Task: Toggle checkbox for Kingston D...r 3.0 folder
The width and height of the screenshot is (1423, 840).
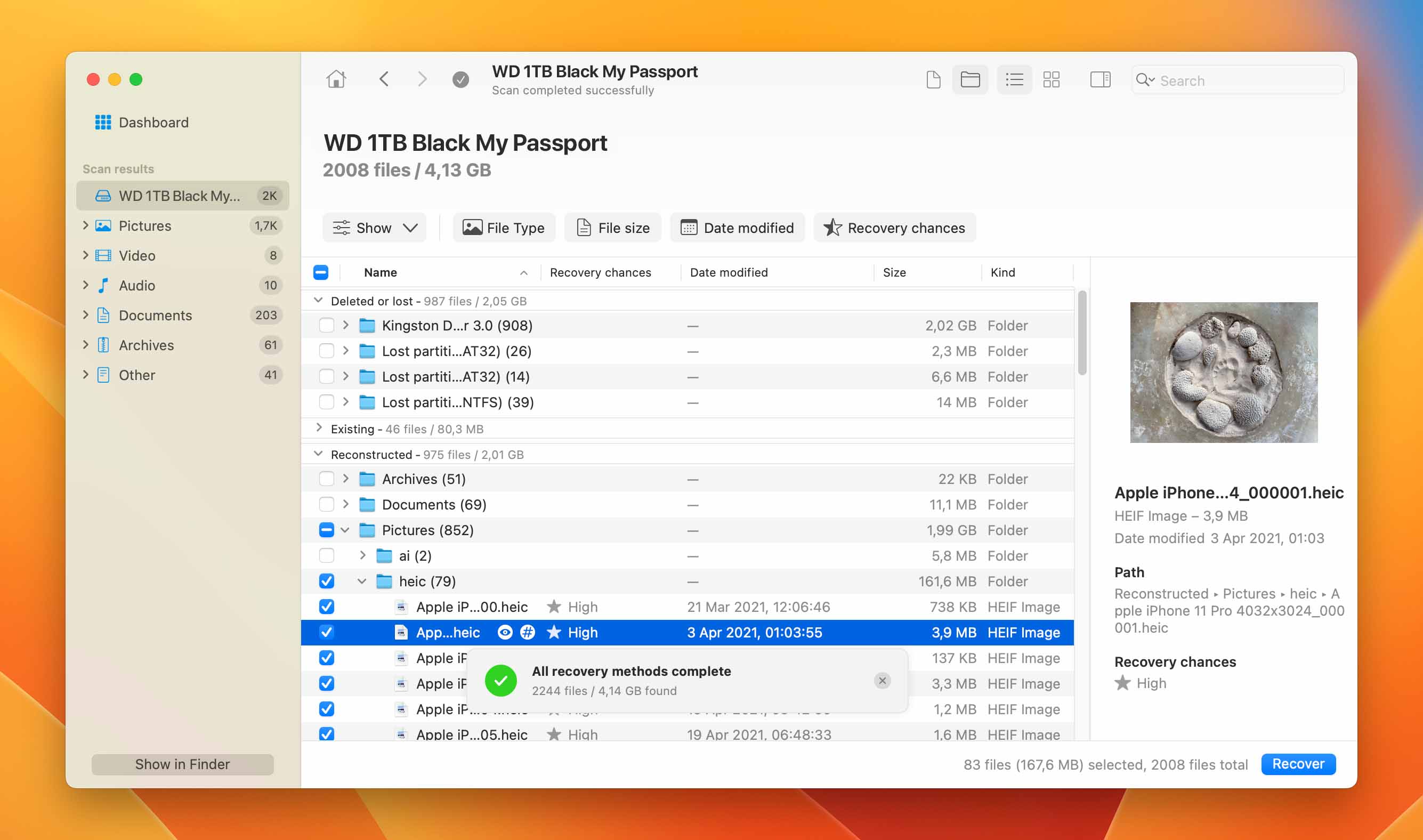Action: (327, 325)
